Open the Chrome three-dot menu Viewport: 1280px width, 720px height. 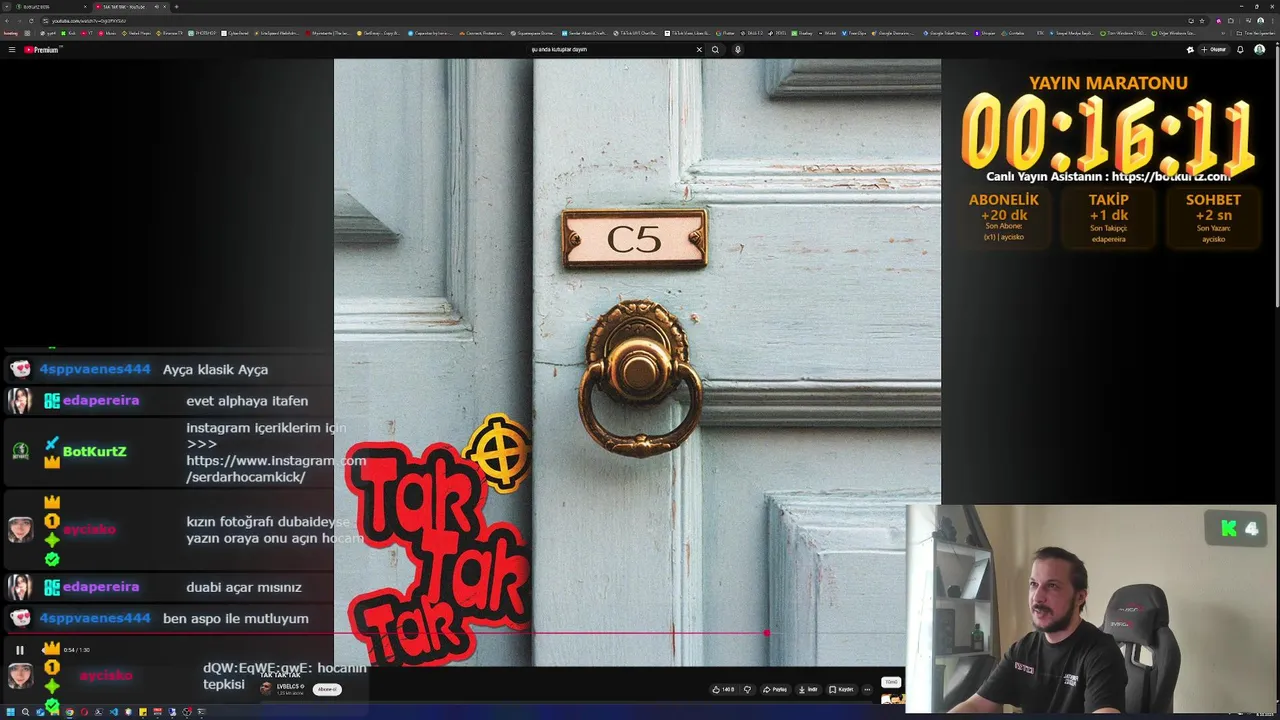[x=1272, y=21]
